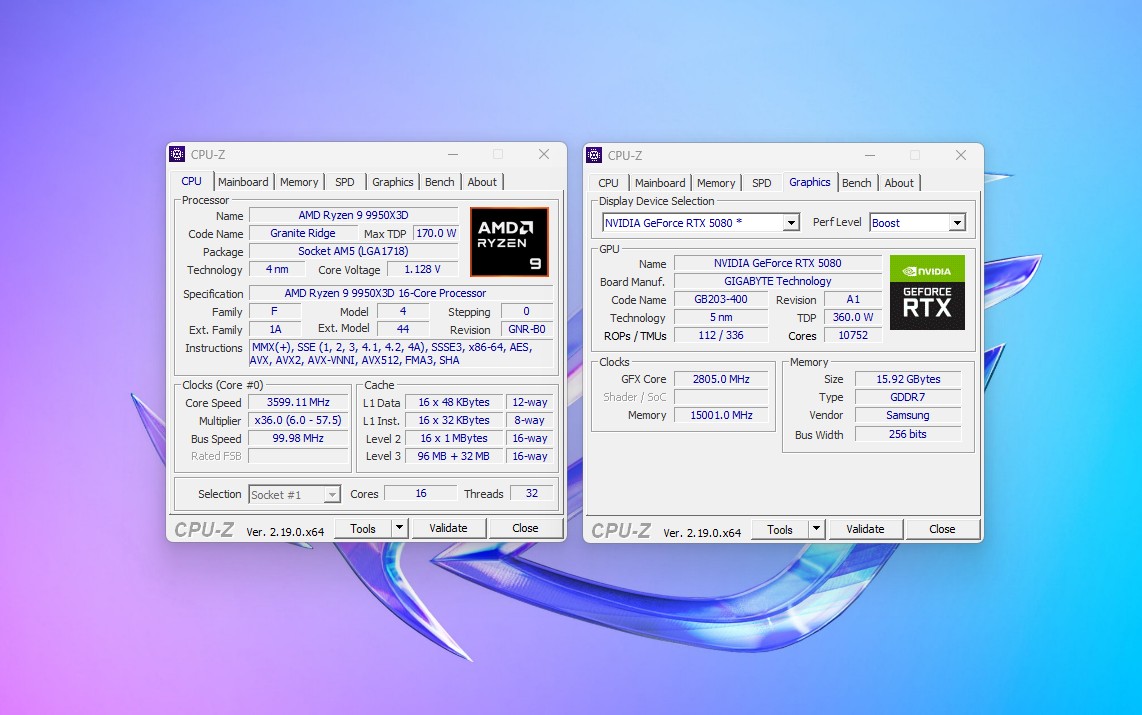Click the memory Vendor value Samsung
The image size is (1142, 715).
[908, 415]
